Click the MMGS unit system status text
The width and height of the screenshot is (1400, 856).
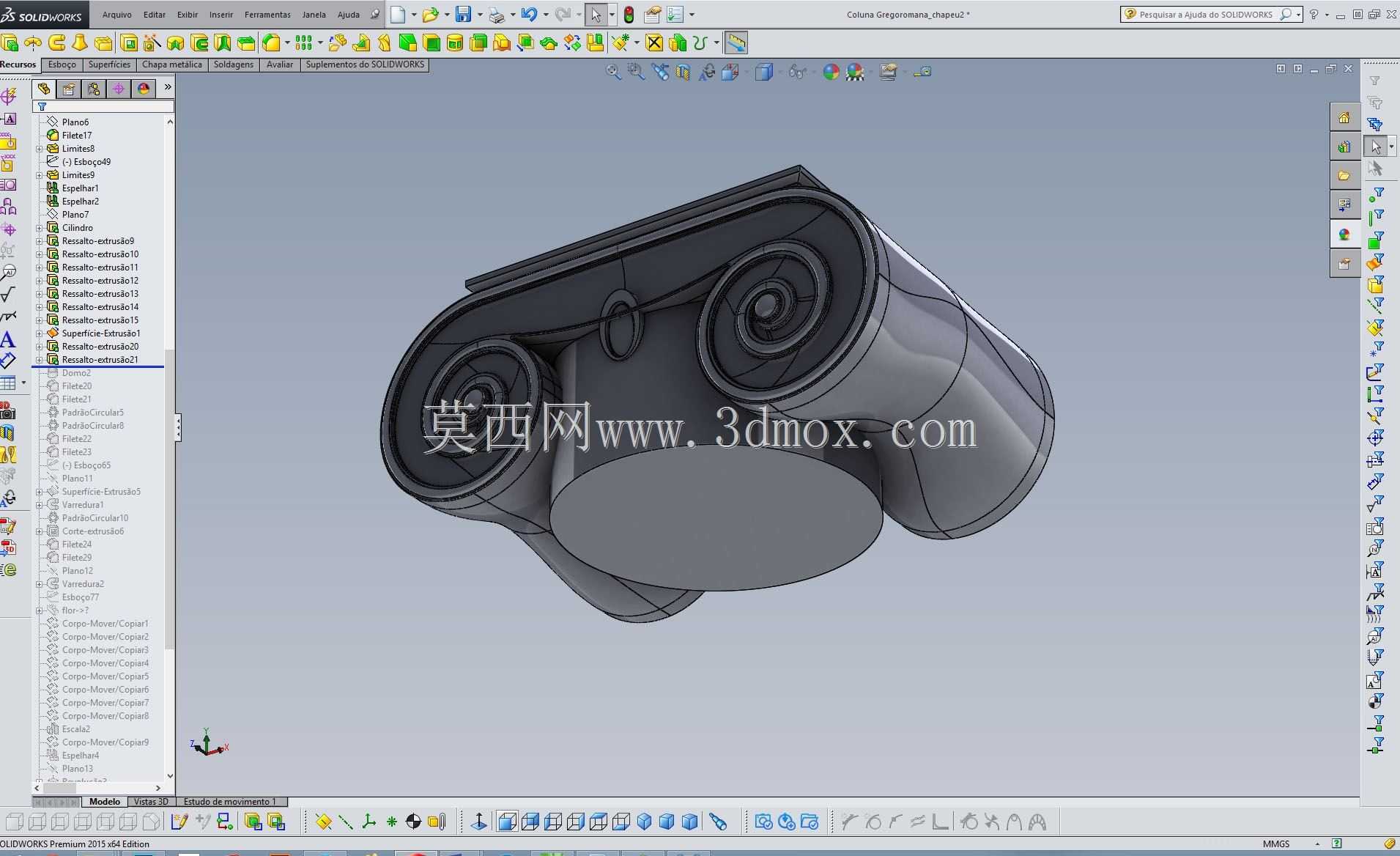pyautogui.click(x=1276, y=844)
